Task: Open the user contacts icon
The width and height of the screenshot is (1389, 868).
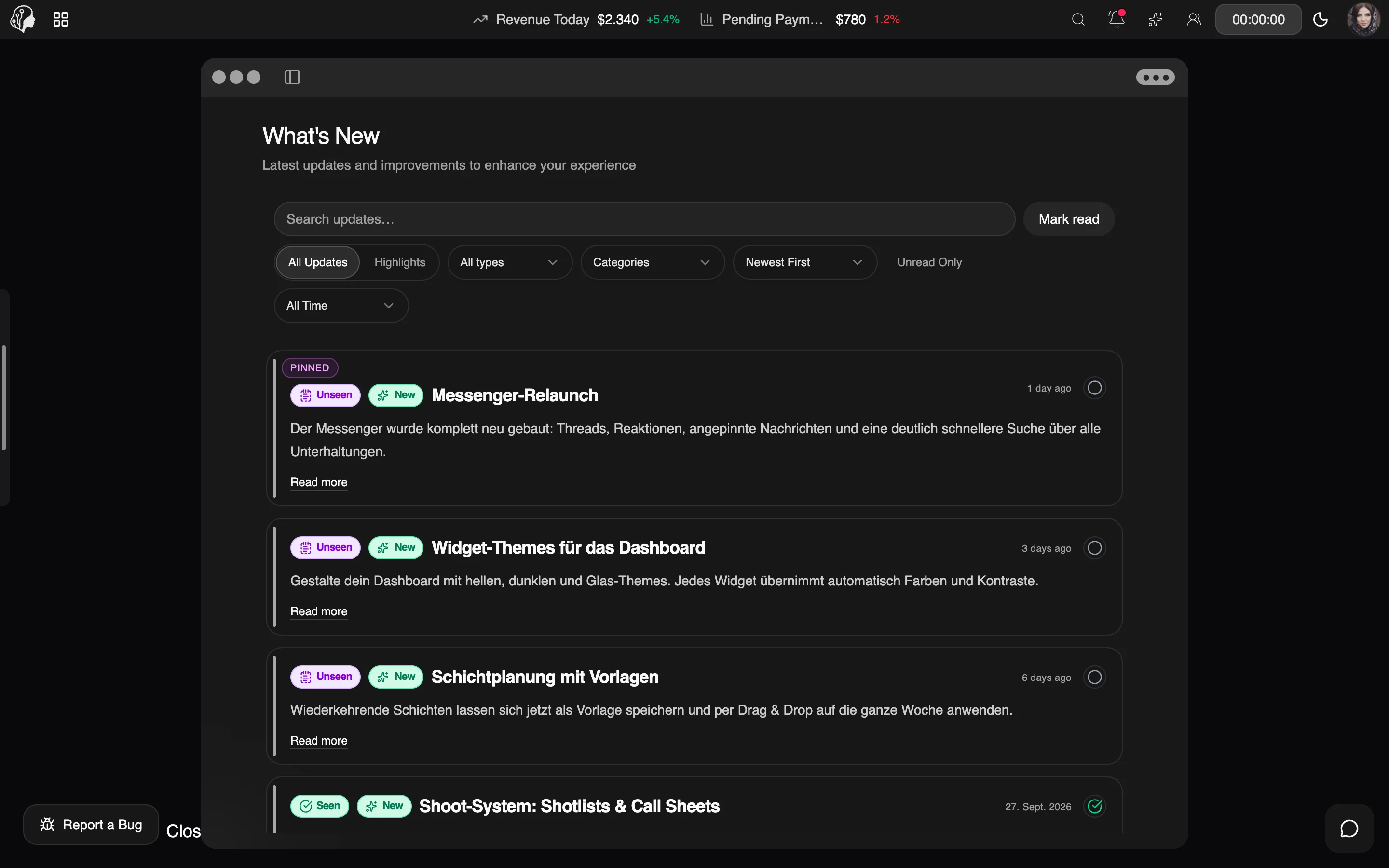Action: pyautogui.click(x=1194, y=19)
